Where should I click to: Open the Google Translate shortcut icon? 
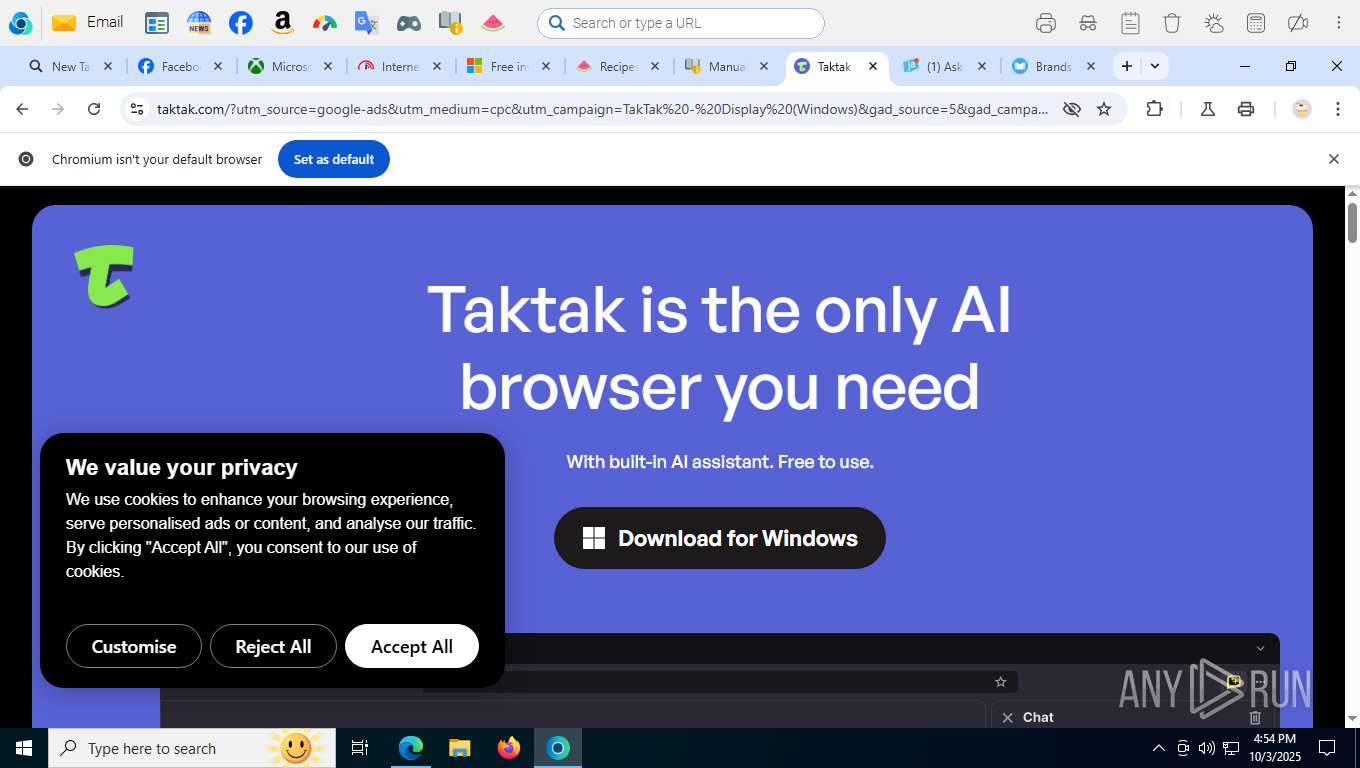[367, 23]
